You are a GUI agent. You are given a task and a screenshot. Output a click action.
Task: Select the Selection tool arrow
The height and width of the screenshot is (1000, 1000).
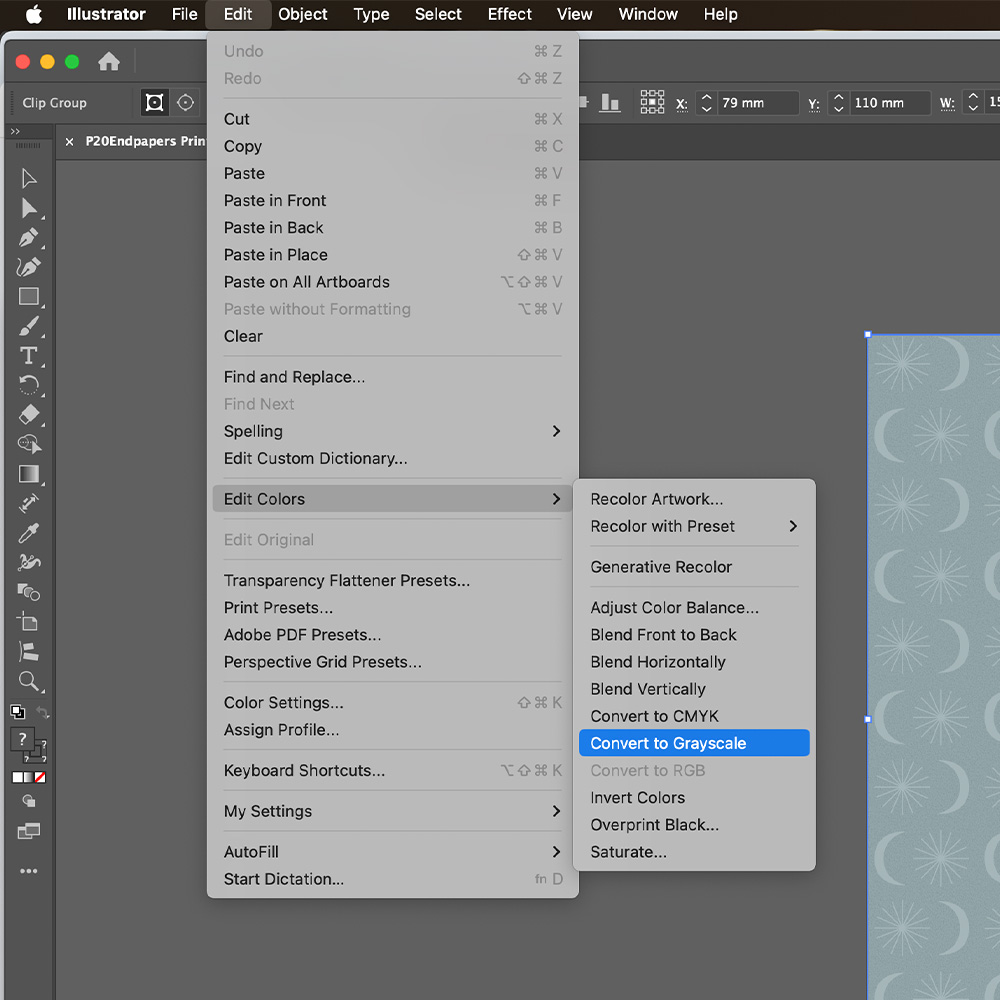click(29, 178)
